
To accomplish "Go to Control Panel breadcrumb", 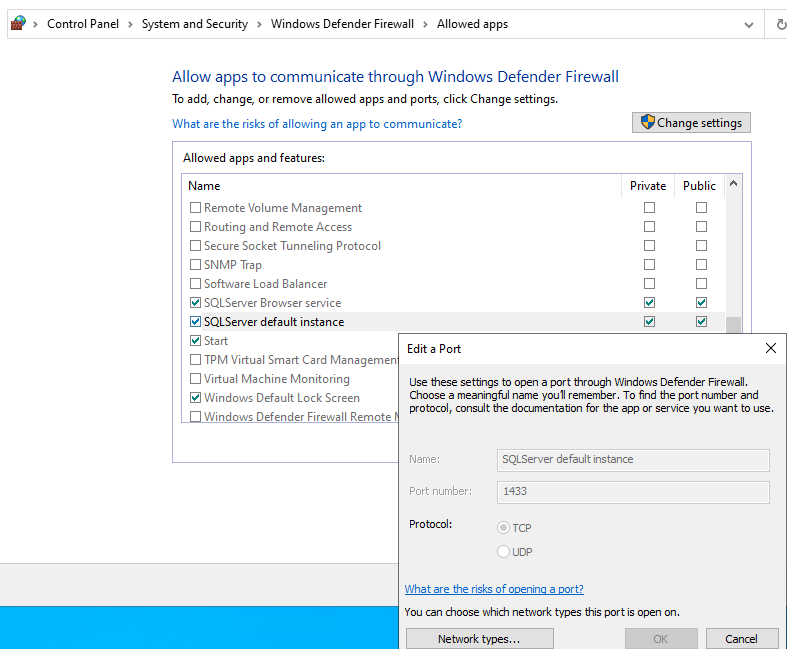I will coord(83,24).
